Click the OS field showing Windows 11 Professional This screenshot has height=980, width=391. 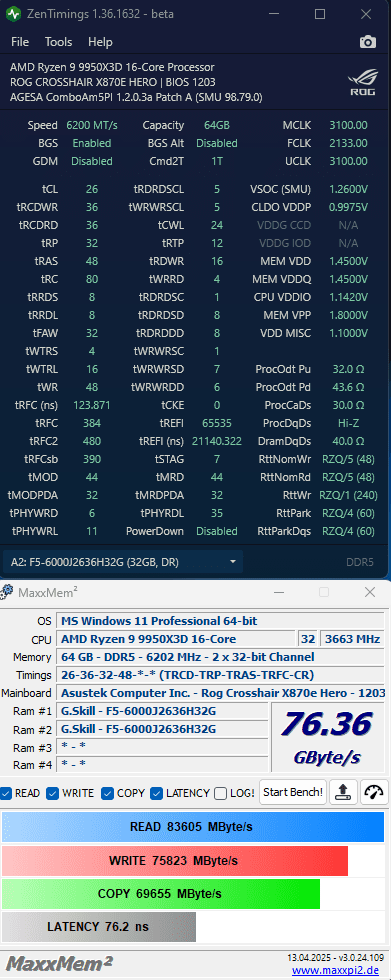(x=220, y=621)
